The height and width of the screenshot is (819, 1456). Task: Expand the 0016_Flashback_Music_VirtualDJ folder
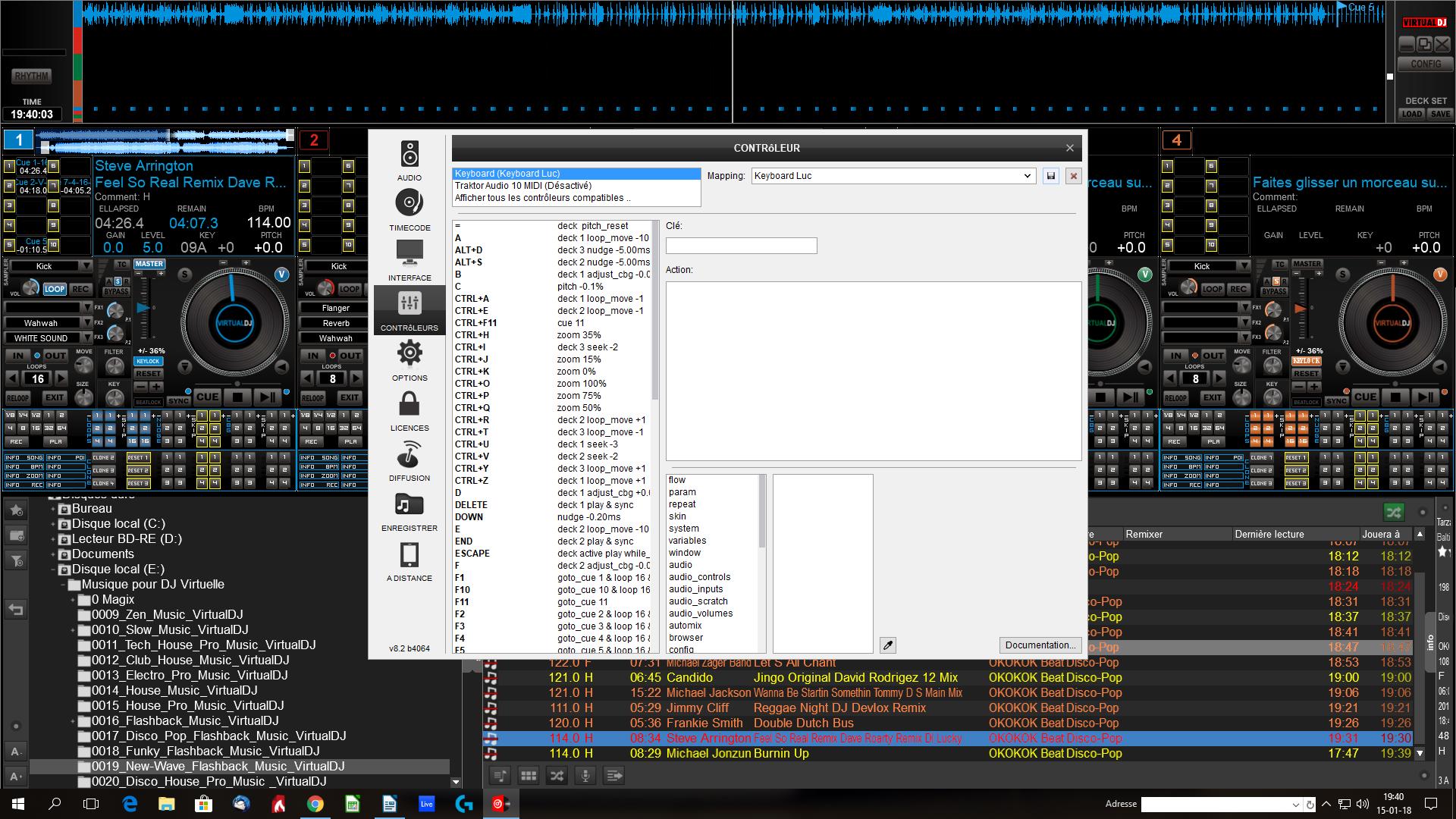(x=74, y=721)
